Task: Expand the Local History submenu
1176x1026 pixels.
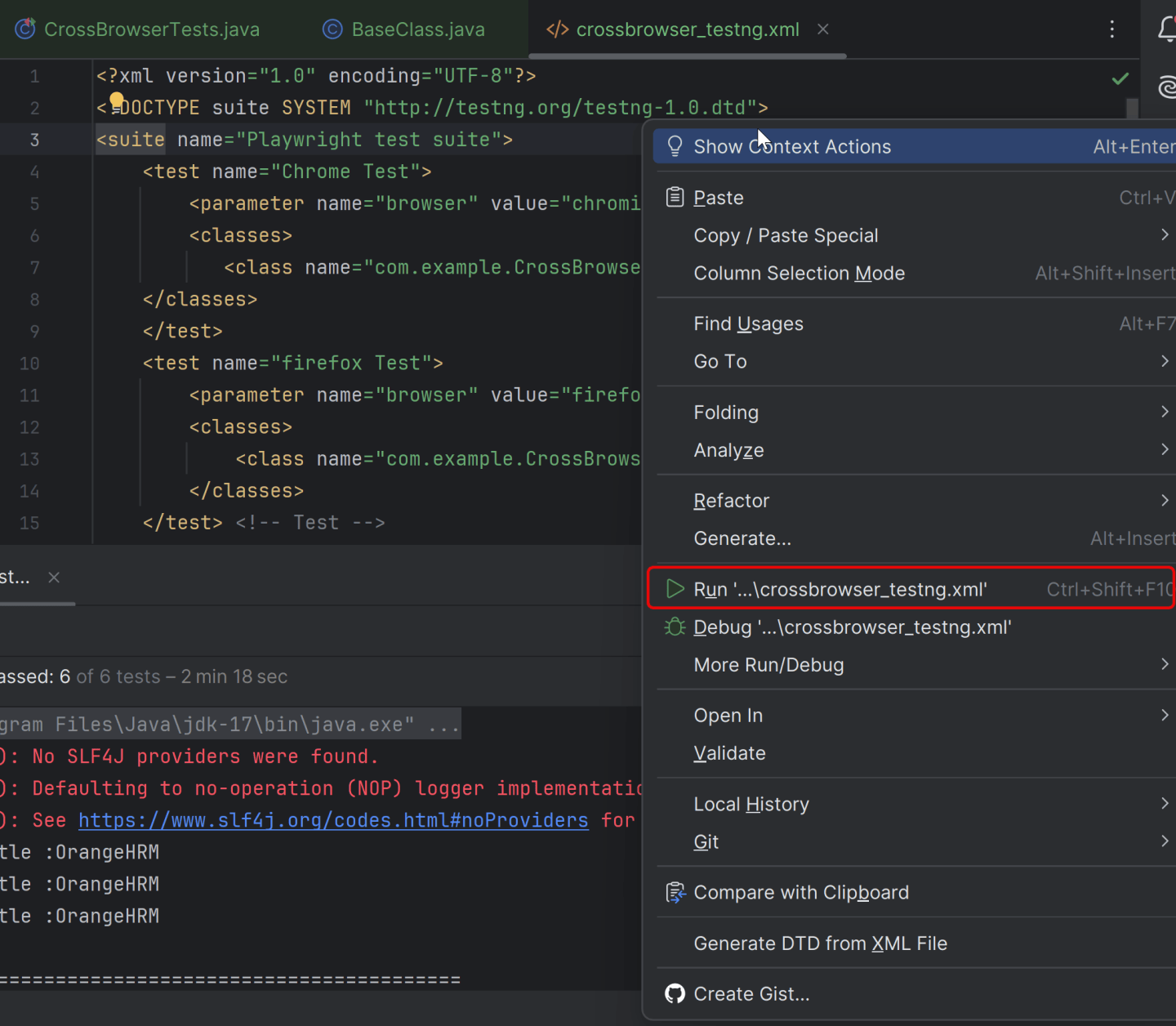Action: click(x=1165, y=803)
